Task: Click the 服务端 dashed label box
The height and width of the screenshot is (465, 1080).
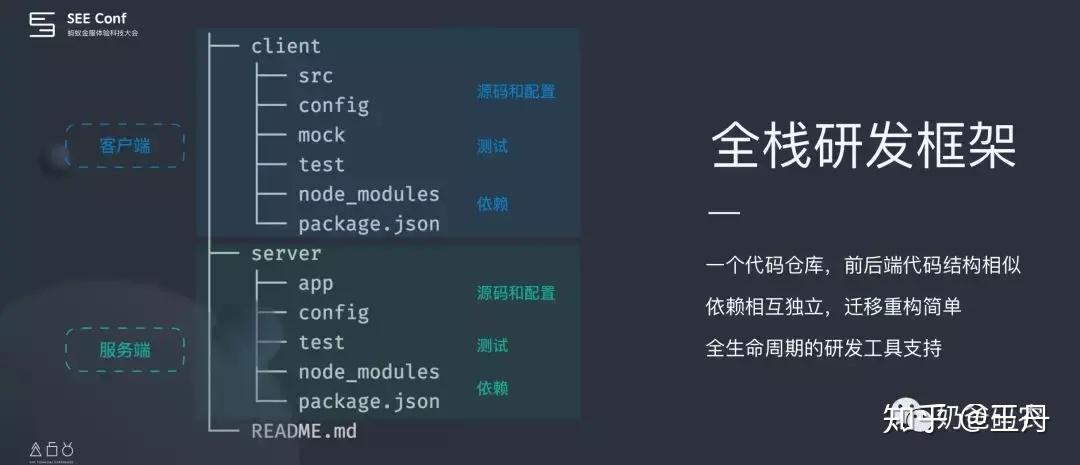Action: click(125, 350)
